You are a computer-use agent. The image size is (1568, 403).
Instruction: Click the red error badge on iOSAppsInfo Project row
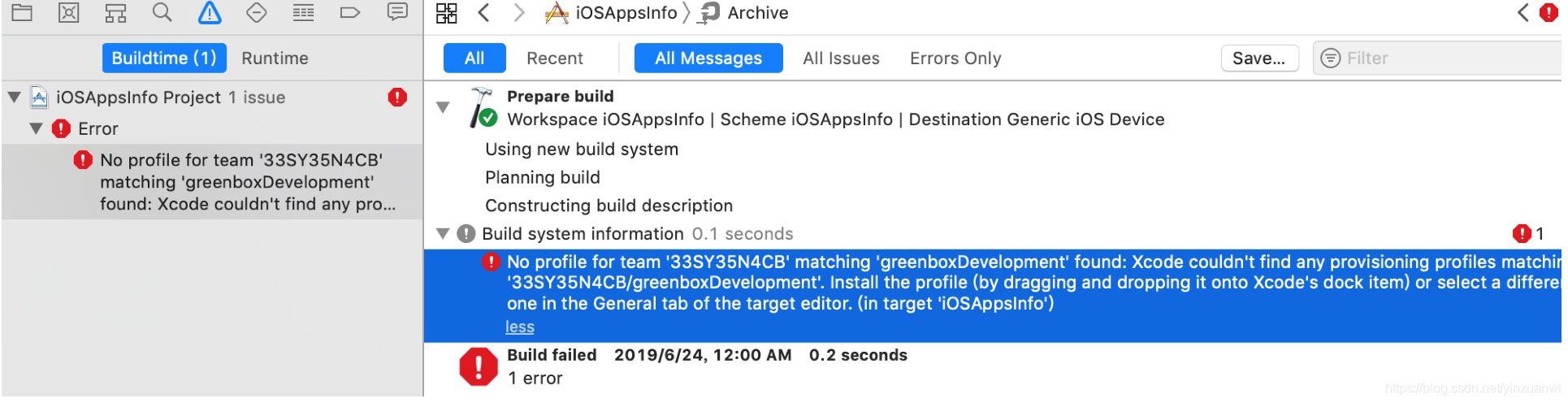pyautogui.click(x=397, y=97)
